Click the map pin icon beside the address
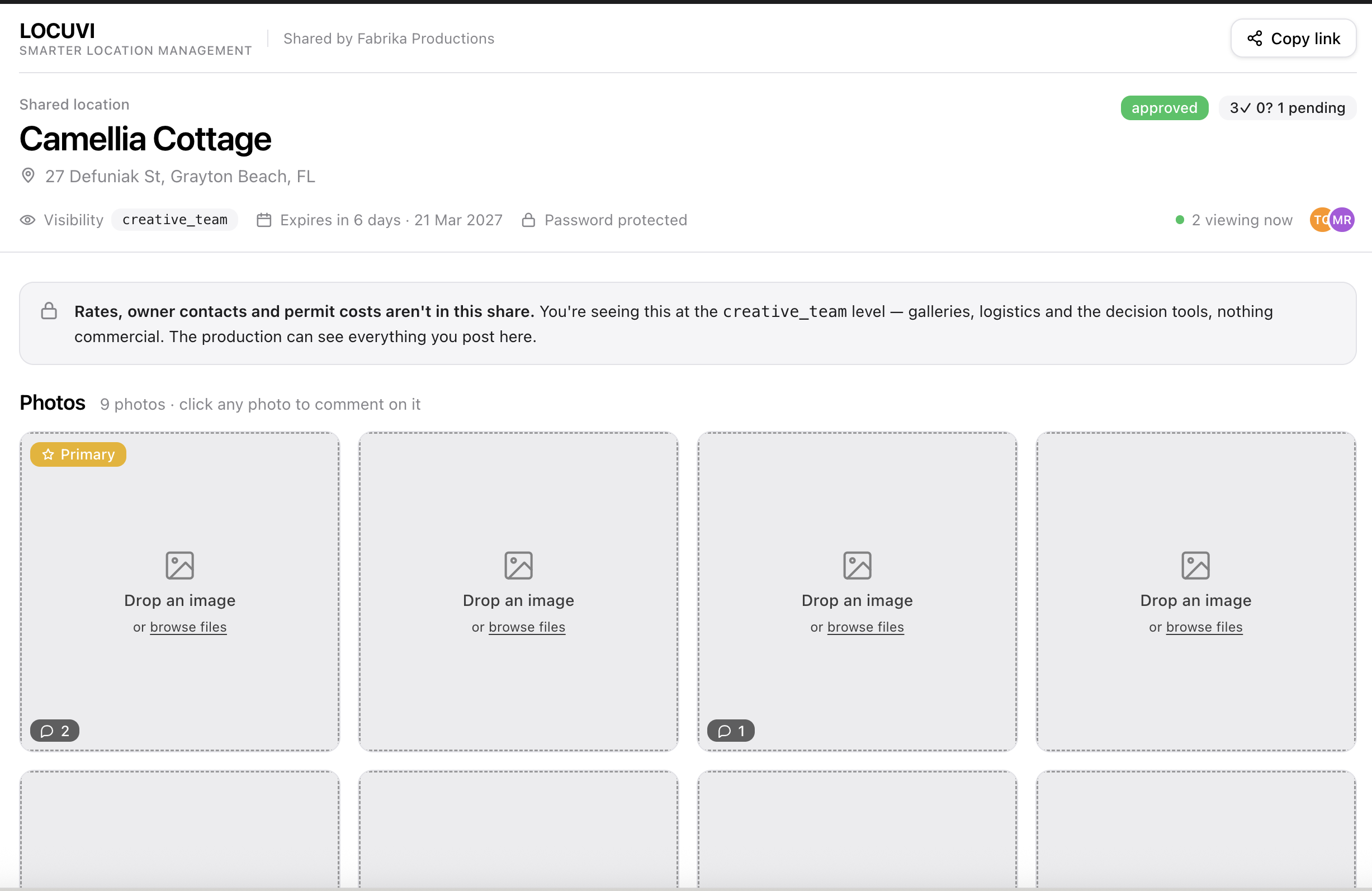This screenshot has width=1372, height=891. (x=27, y=176)
